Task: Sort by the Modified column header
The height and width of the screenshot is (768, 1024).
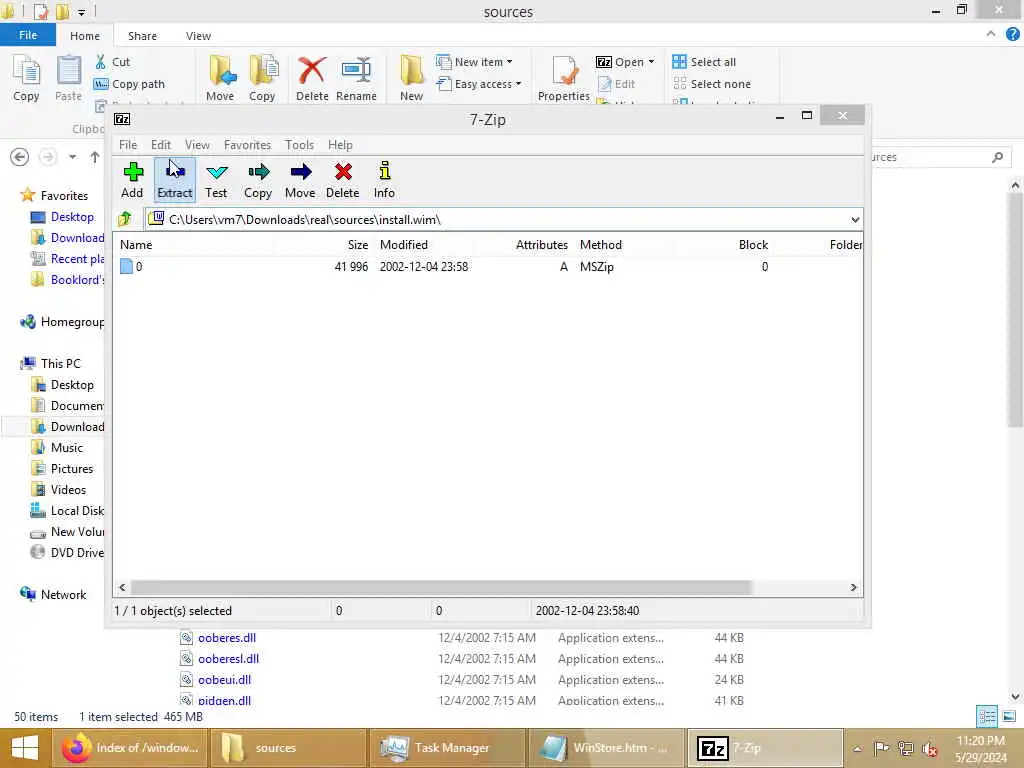Action: [404, 245]
